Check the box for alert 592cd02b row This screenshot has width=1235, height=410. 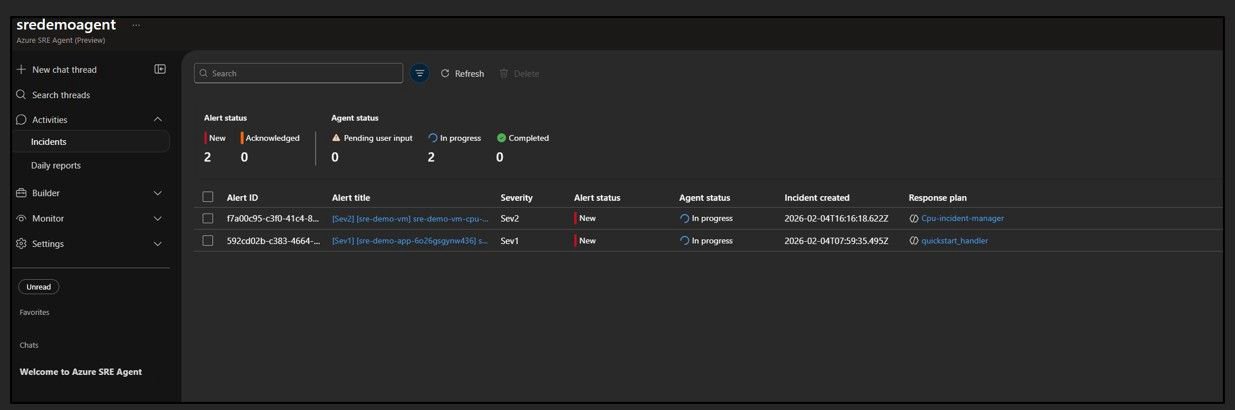coord(208,241)
